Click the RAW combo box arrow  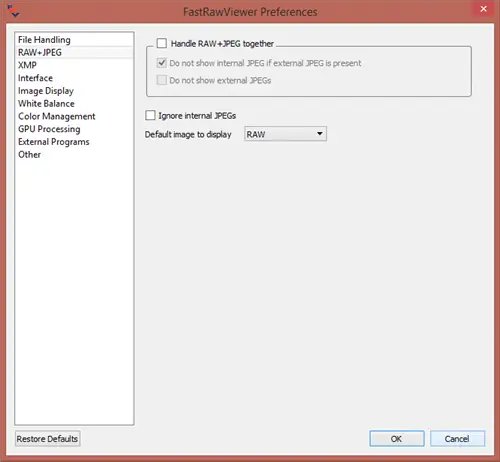320,134
